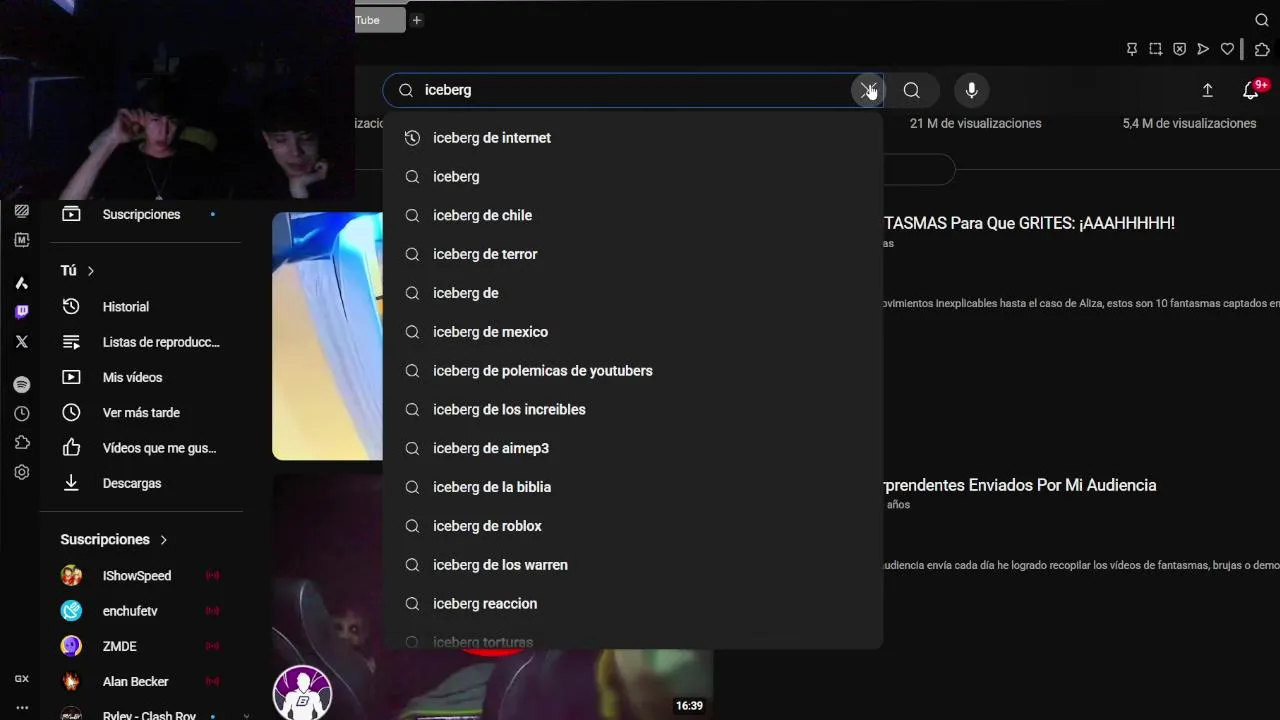The image size is (1280, 720).
Task: Open browser settings gear in the sidebar
Action: coord(22,472)
